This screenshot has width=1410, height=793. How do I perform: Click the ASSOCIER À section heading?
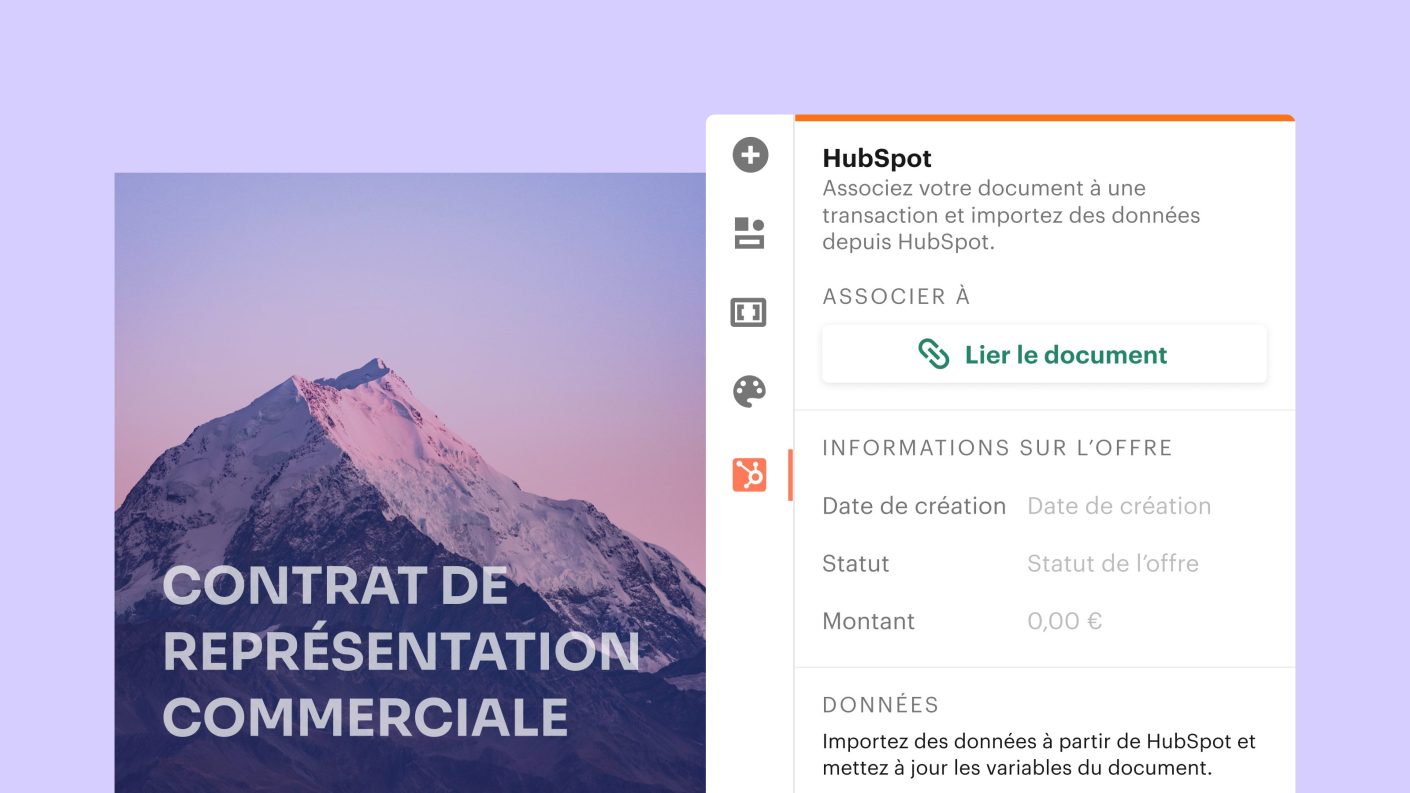tap(896, 297)
